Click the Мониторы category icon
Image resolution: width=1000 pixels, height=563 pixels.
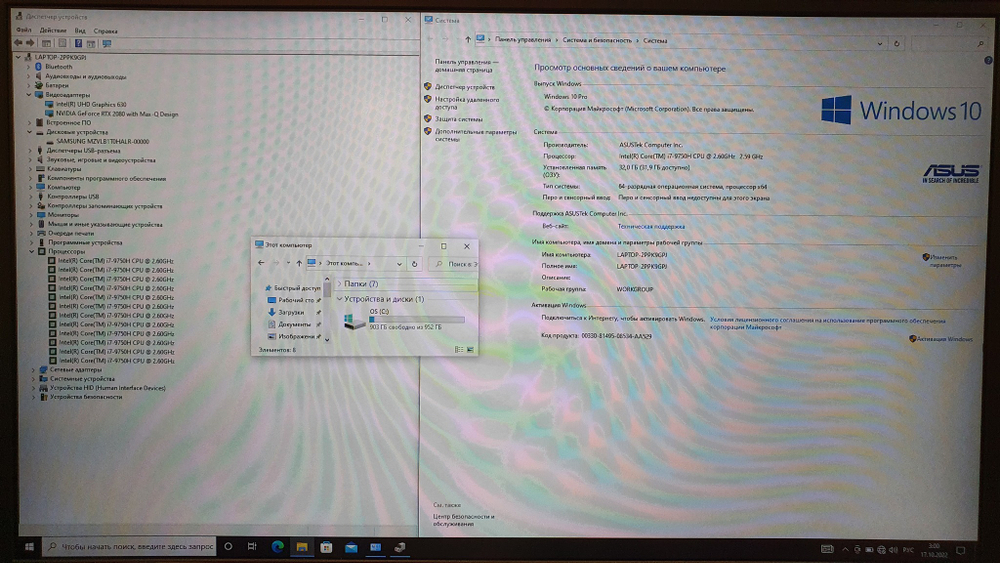click(x=41, y=215)
